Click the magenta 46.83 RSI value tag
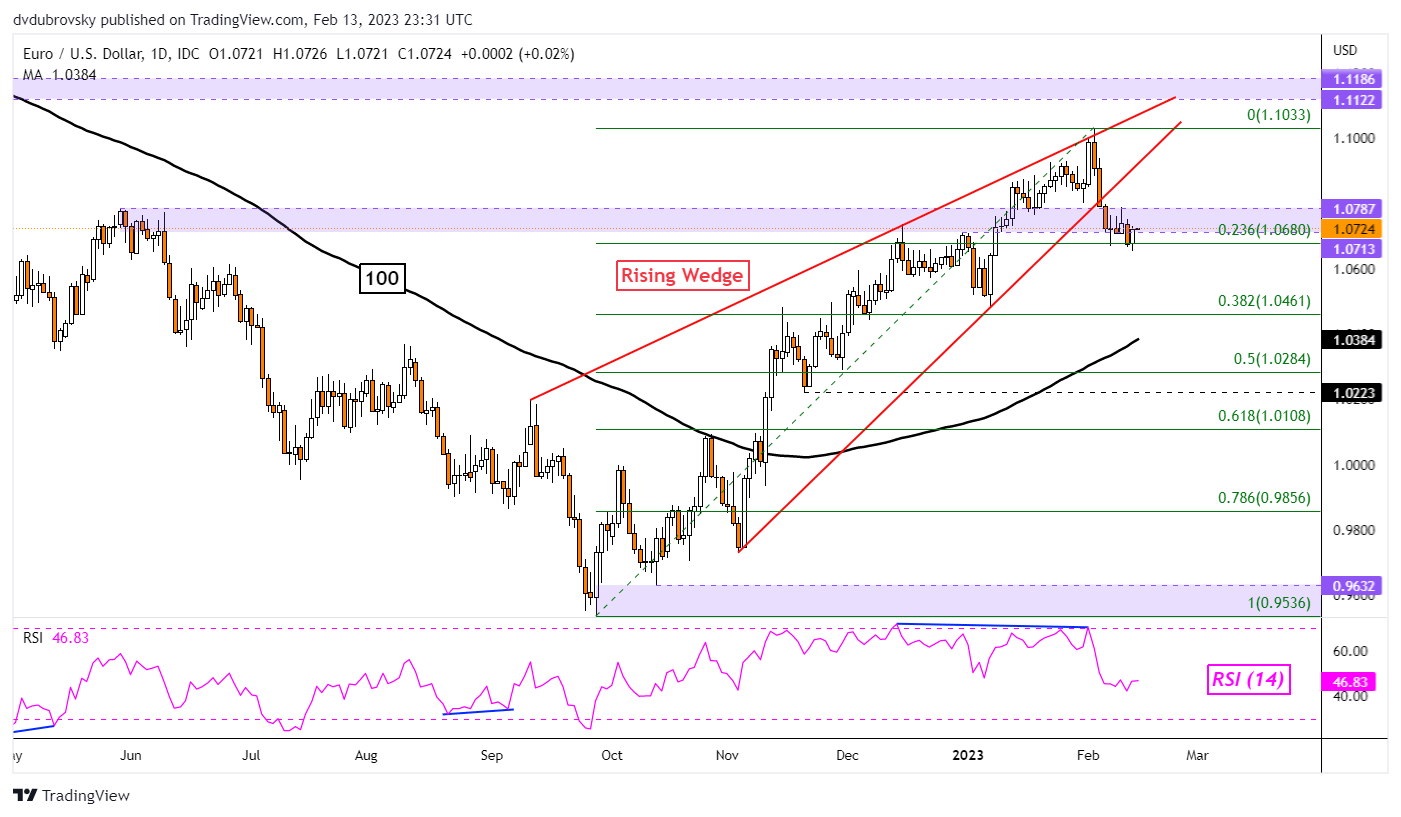Image resolution: width=1401 pixels, height=817 pixels. [1351, 679]
